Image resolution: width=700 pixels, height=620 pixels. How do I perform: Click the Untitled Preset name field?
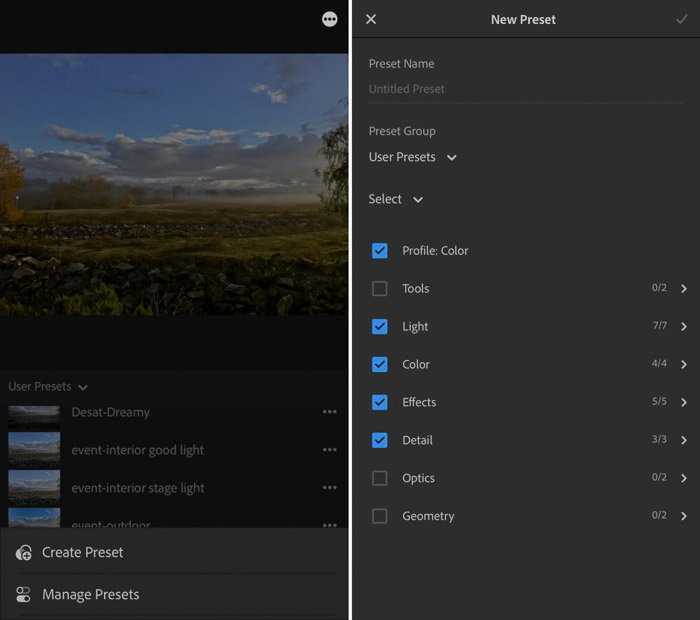tap(526, 89)
